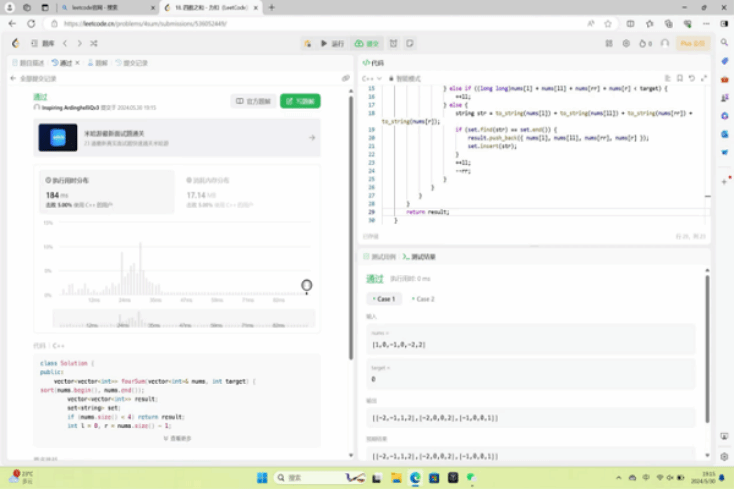The height and width of the screenshot is (489, 734).
Task: Expand code with 查看更多
Action: 178,438
